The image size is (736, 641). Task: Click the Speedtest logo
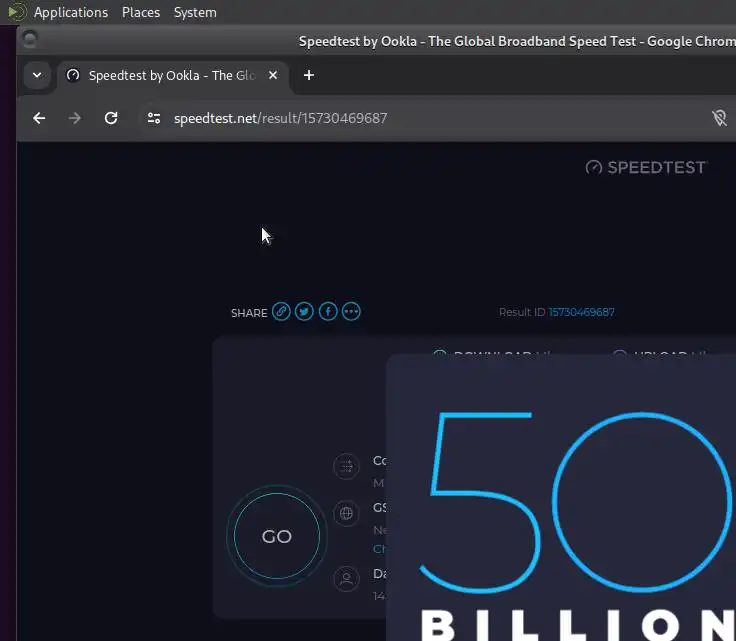646,168
